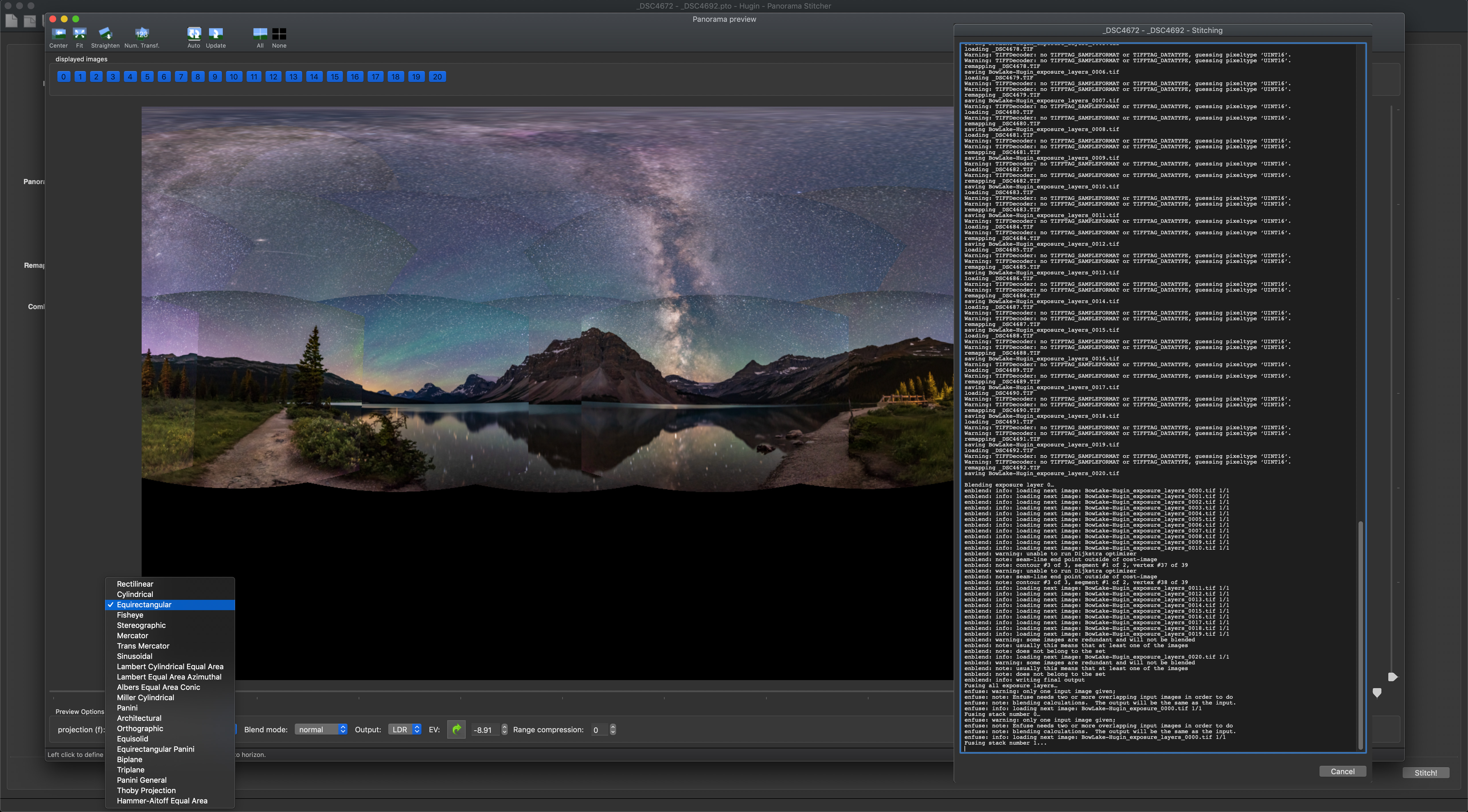Click the EV value field

pos(484,730)
